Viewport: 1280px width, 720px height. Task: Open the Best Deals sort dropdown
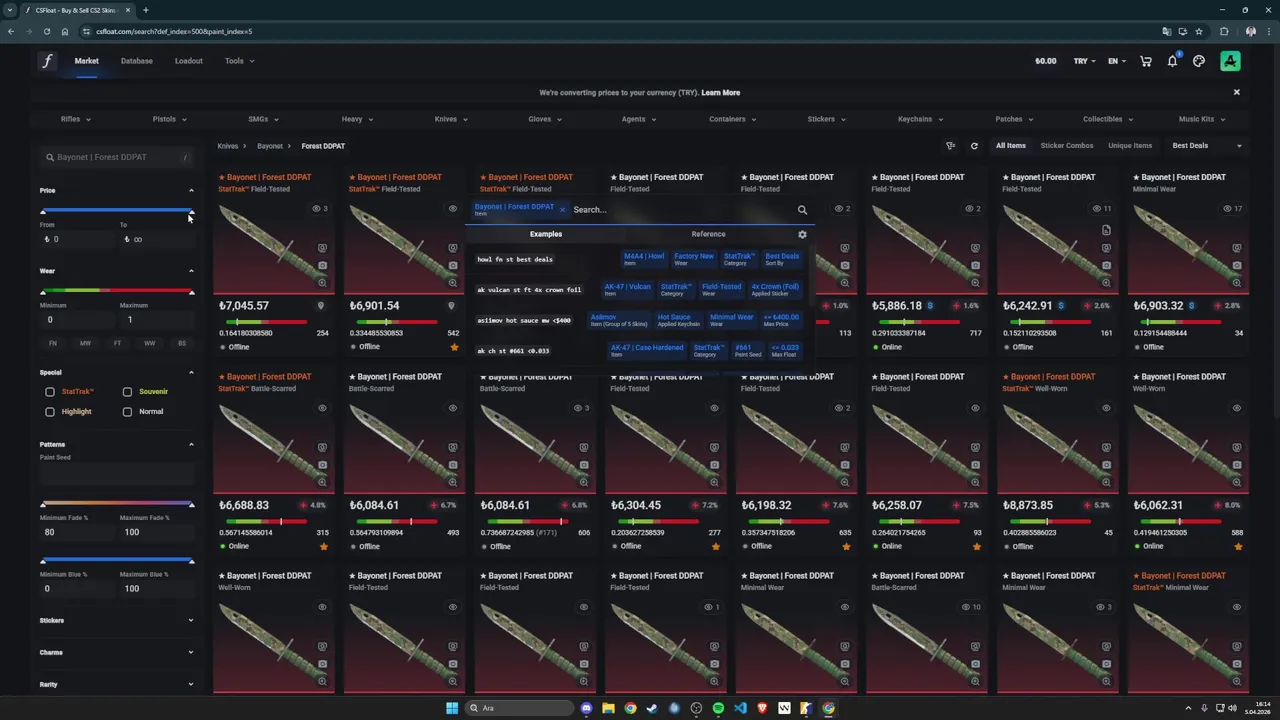click(1207, 146)
